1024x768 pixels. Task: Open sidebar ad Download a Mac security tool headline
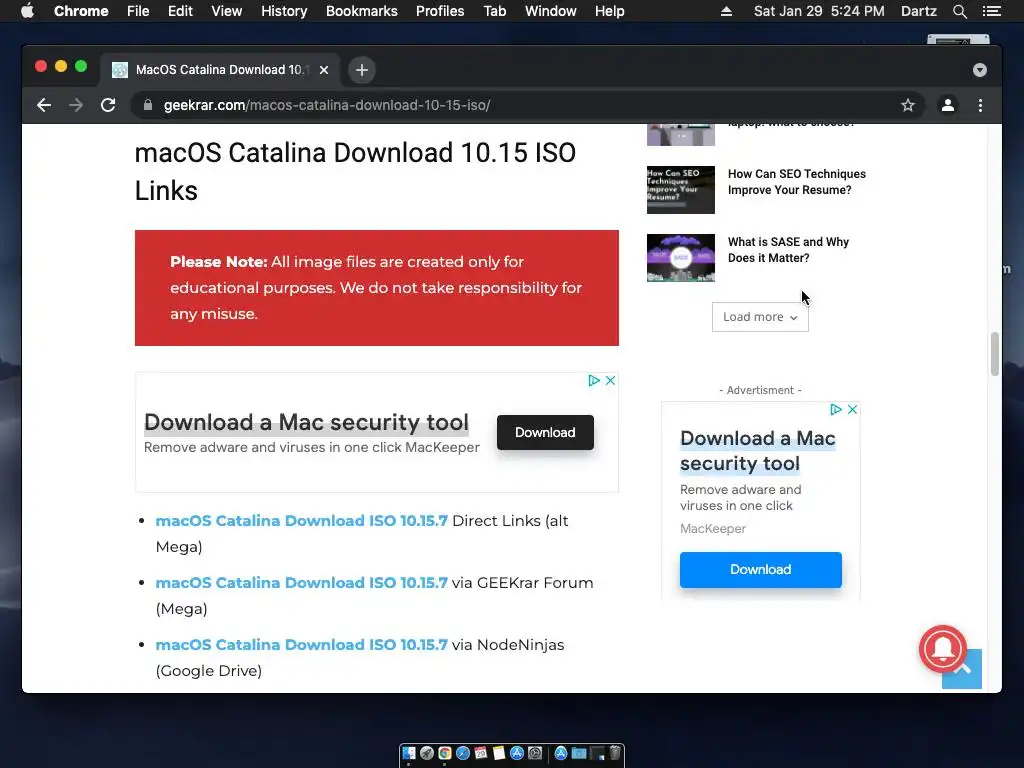758,451
